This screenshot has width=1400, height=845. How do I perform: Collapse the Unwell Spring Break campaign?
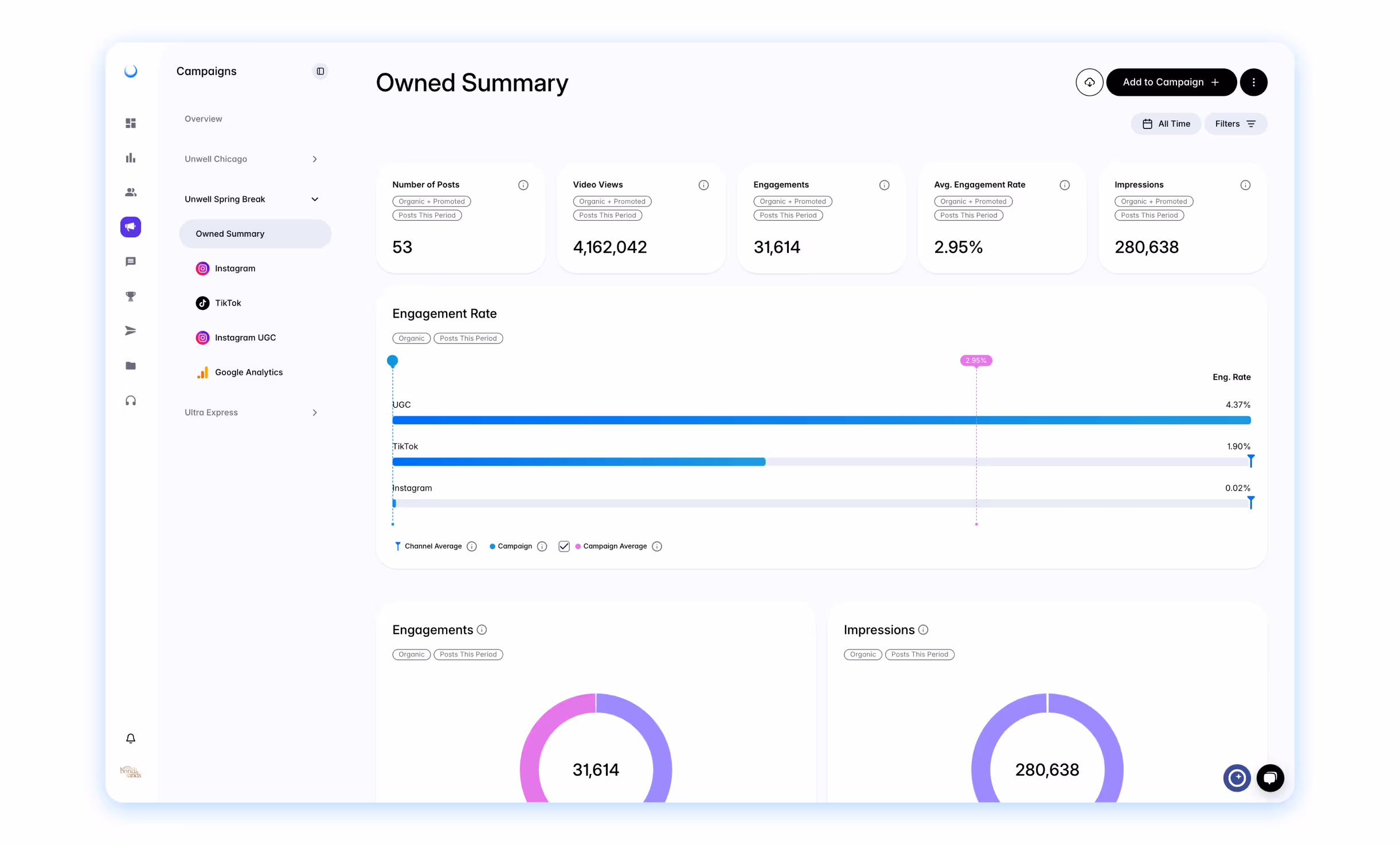pyautogui.click(x=314, y=199)
